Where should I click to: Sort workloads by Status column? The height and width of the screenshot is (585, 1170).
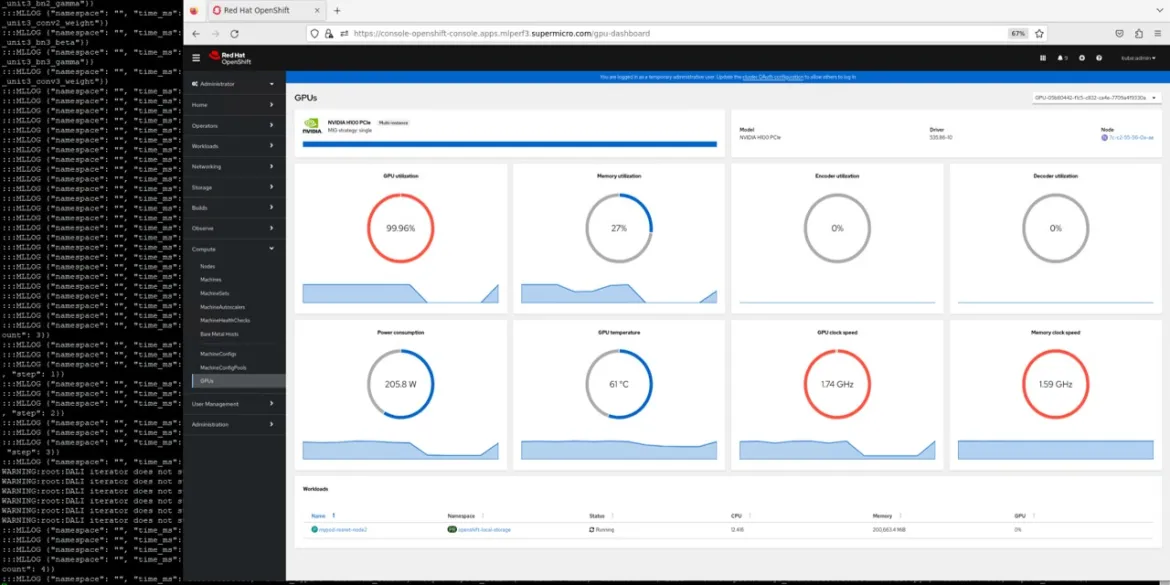pyautogui.click(x=601, y=516)
